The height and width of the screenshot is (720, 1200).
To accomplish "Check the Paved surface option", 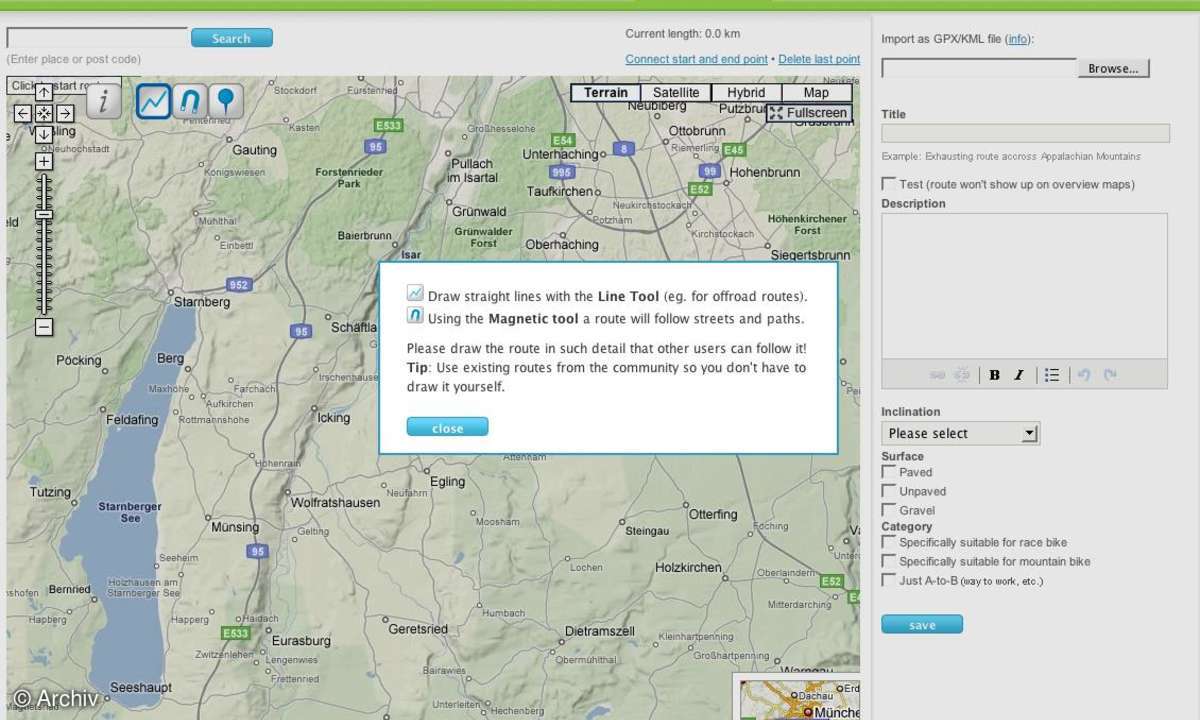I will (x=888, y=472).
